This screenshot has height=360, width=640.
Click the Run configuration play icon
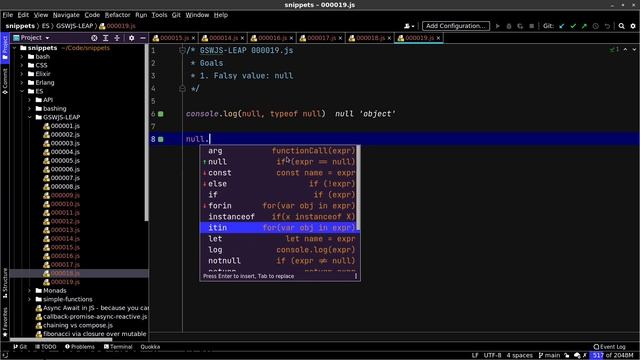click(498, 26)
